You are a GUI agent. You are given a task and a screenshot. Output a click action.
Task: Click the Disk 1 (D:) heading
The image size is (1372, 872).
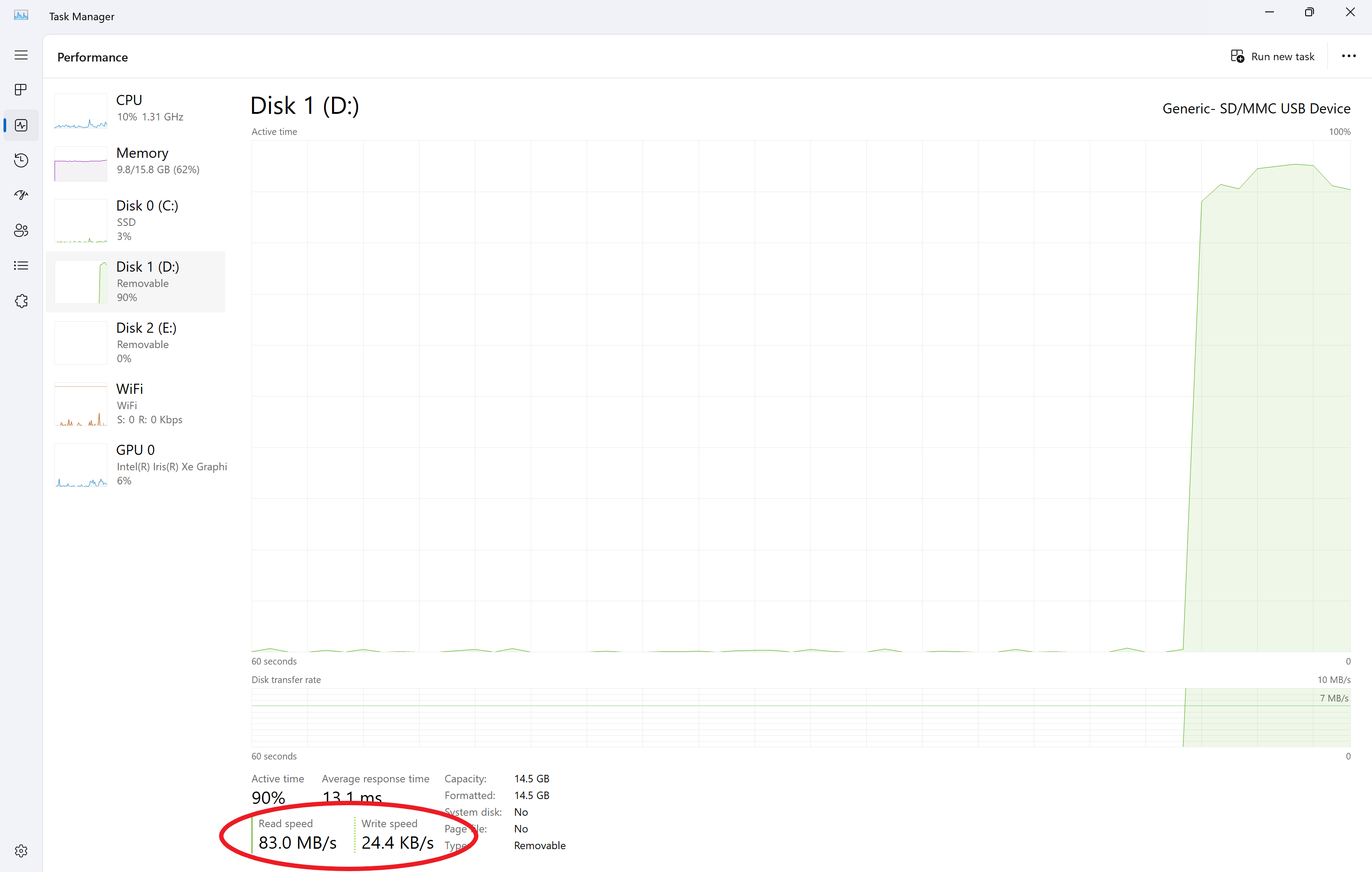[x=305, y=106]
